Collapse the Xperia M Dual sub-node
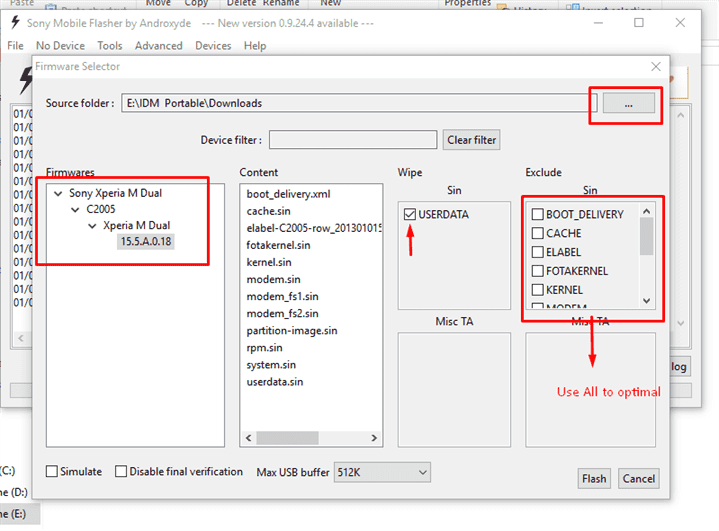719x531 pixels. 92,226
